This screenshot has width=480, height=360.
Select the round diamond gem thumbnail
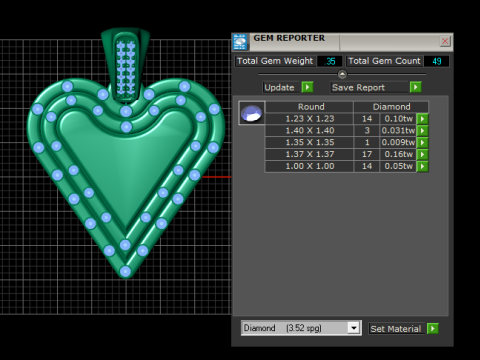tap(252, 113)
